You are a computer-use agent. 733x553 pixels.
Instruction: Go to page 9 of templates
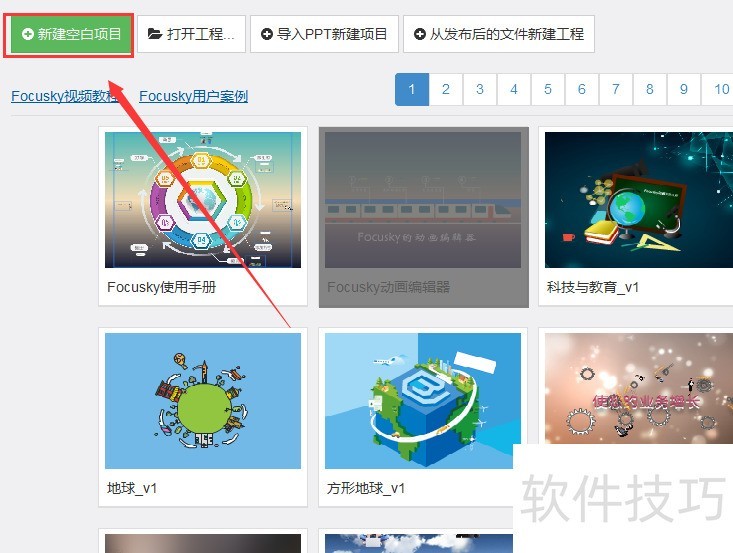[683, 89]
